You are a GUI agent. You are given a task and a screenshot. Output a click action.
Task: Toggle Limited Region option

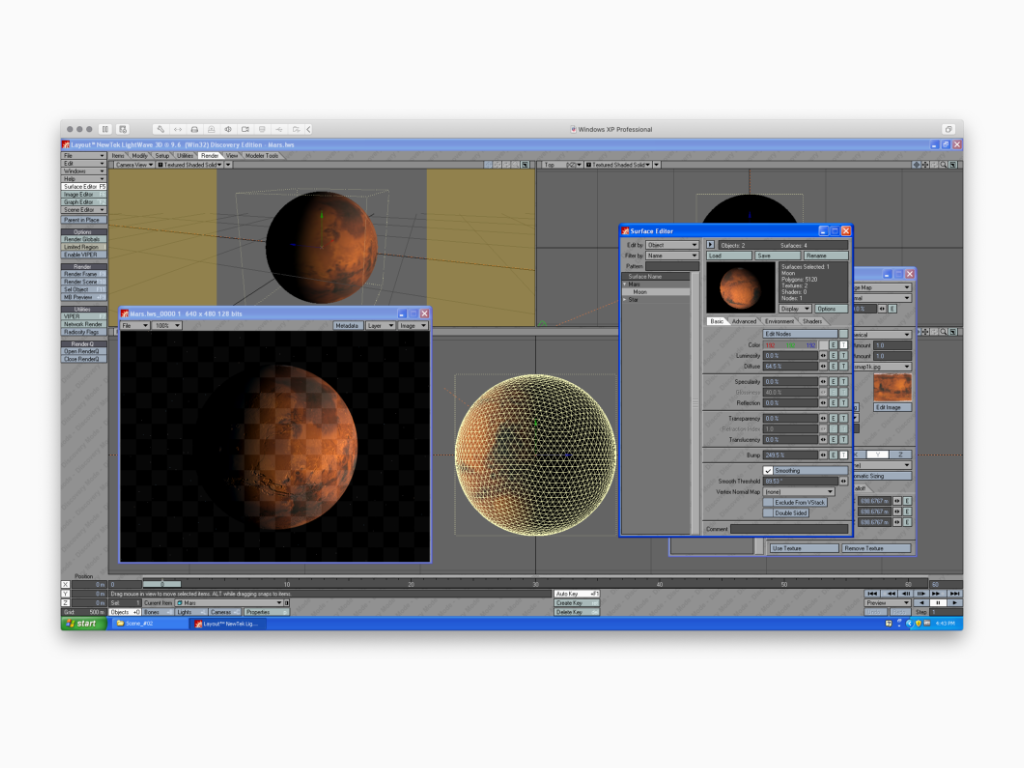pos(84,247)
